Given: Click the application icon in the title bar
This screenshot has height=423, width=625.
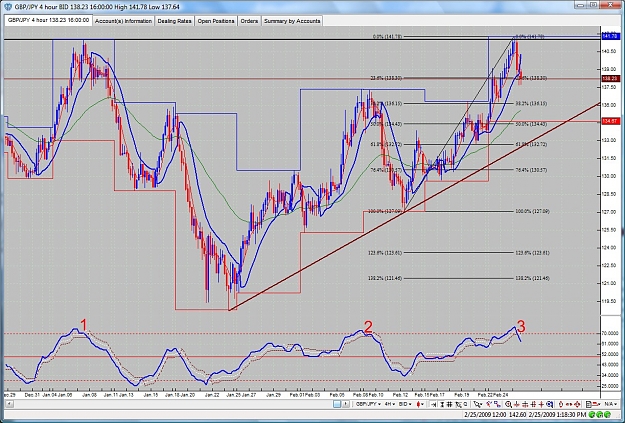Looking at the screenshot, I should pos(8,6).
